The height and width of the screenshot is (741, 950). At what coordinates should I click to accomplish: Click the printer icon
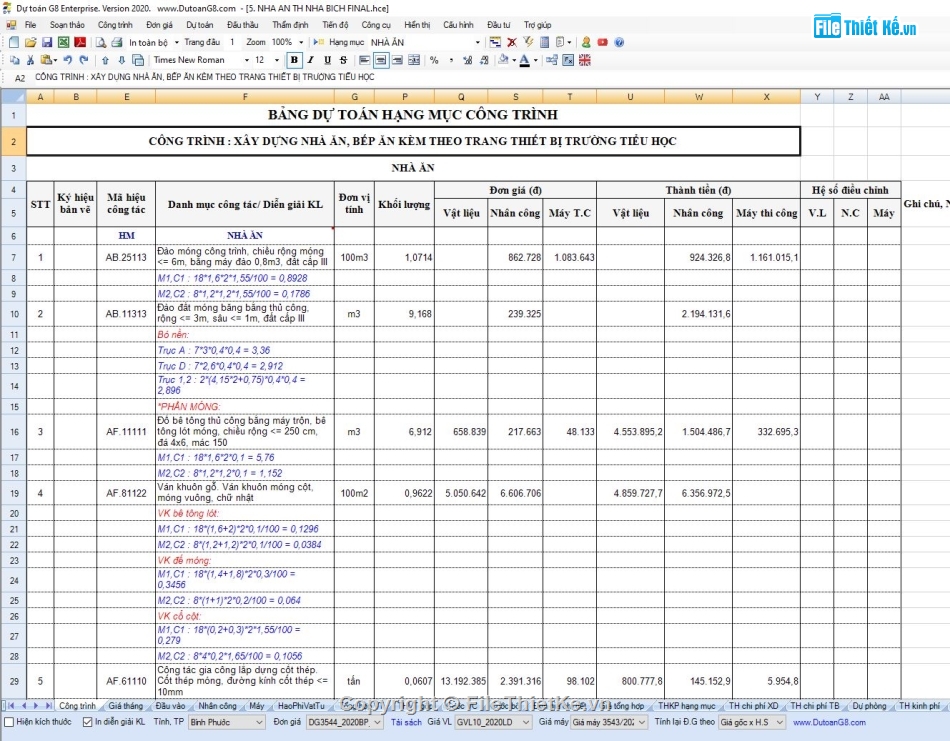[x=117, y=42]
